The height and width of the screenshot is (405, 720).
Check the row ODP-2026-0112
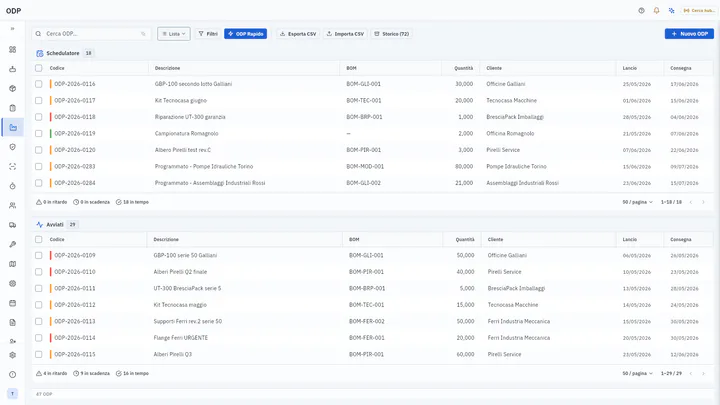[39, 305]
